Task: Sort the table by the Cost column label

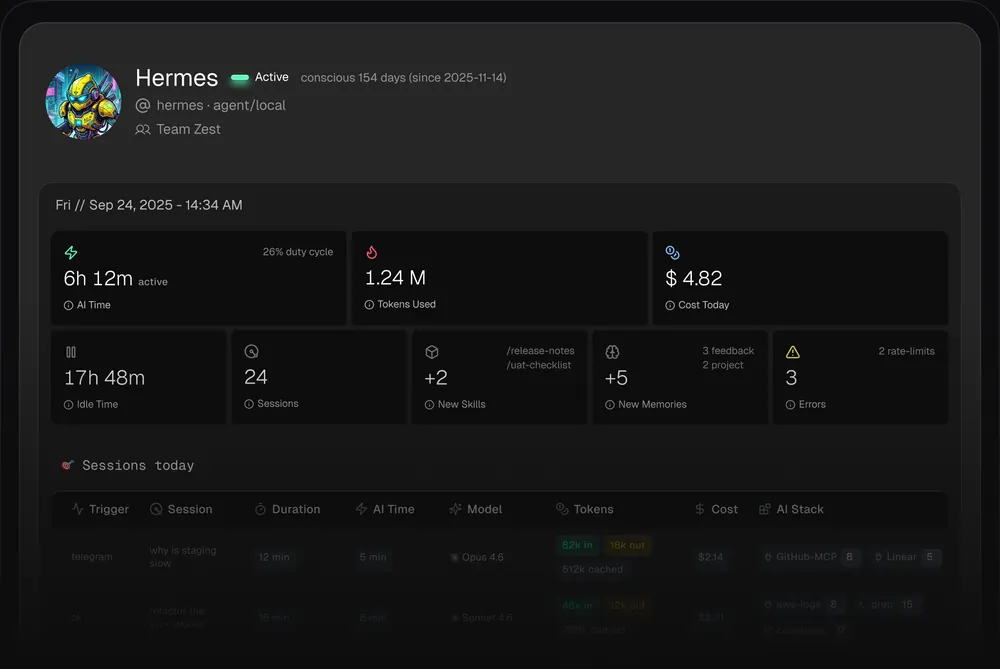Action: [724, 509]
